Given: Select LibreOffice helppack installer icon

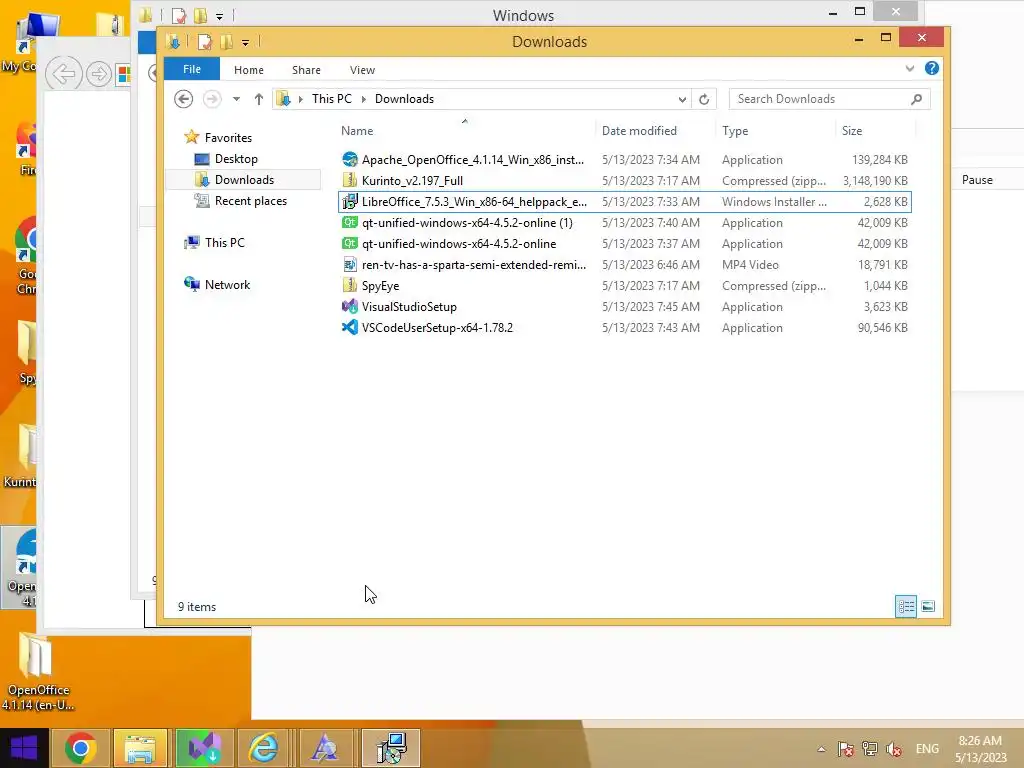Looking at the screenshot, I should coord(349,202).
